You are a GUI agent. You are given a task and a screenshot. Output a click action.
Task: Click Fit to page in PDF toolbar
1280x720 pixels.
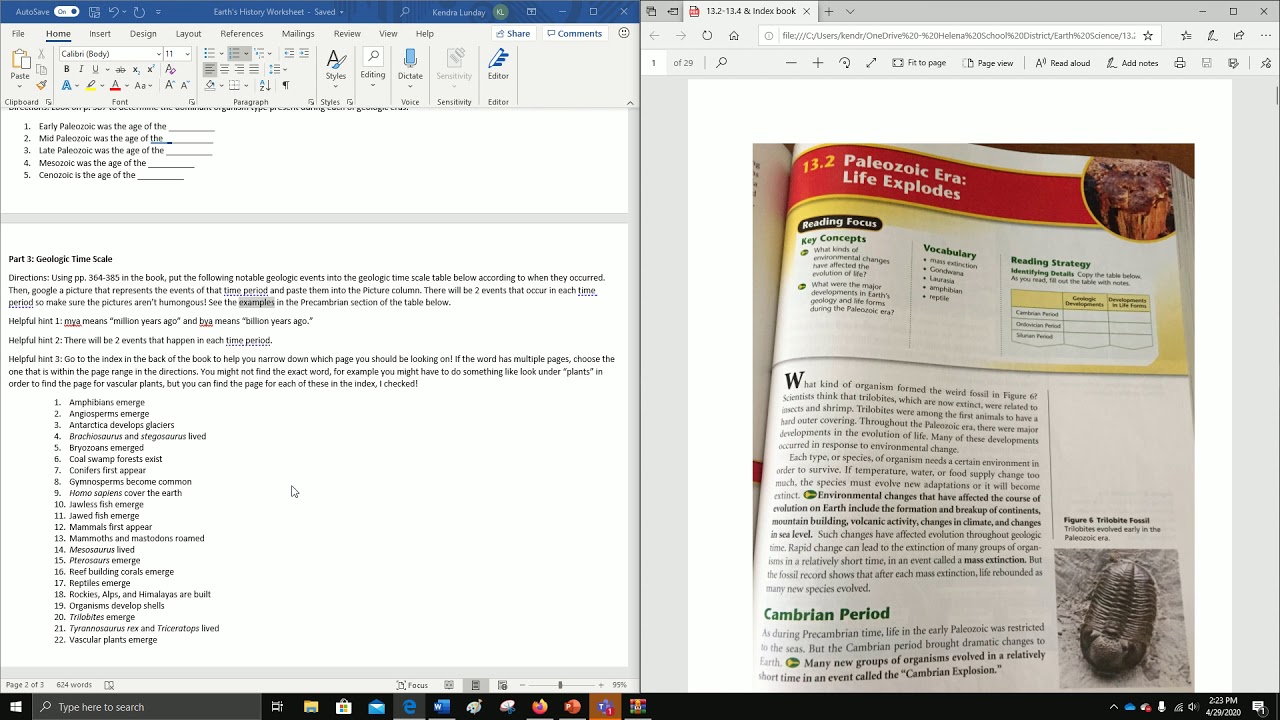[x=918, y=62]
